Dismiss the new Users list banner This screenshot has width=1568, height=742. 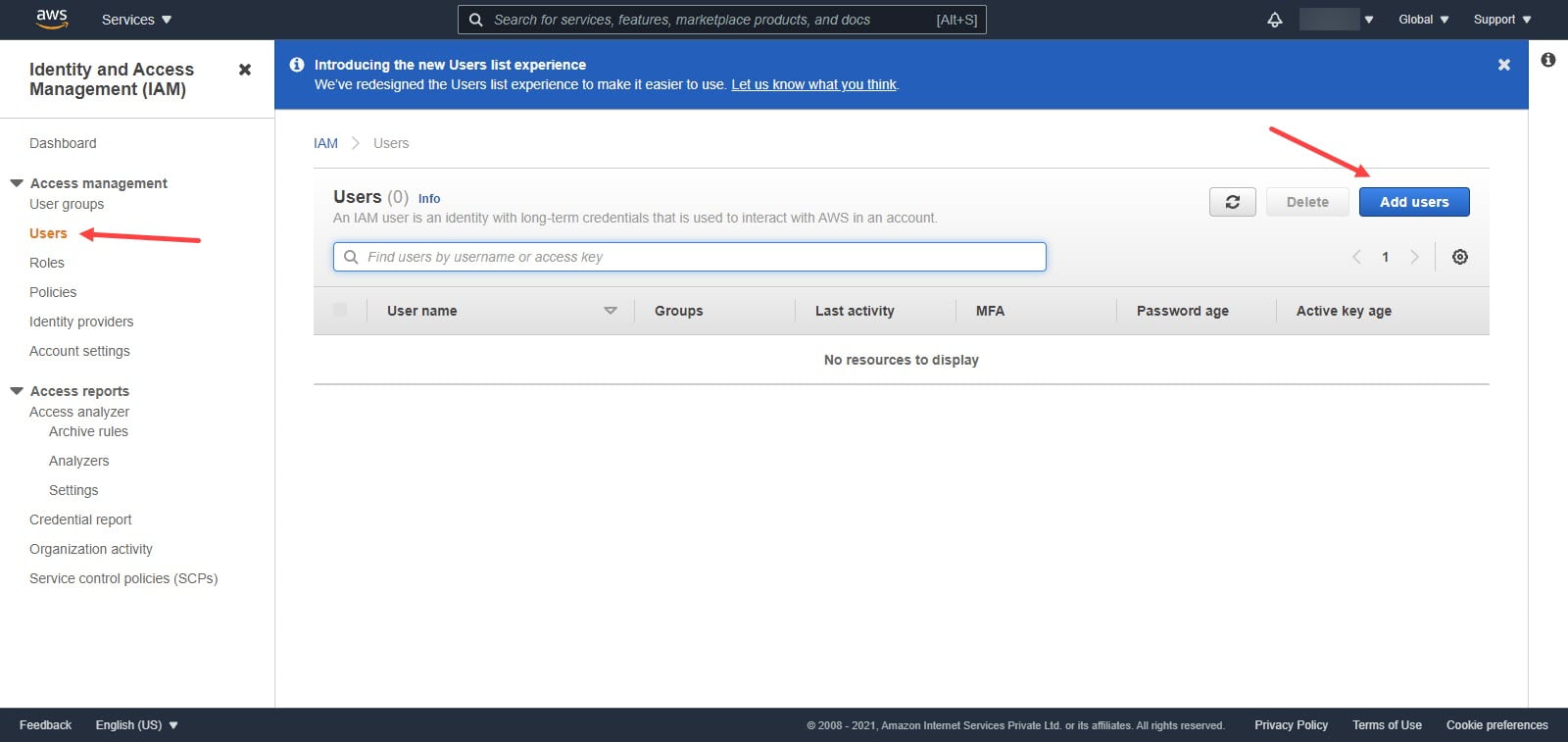1504,65
